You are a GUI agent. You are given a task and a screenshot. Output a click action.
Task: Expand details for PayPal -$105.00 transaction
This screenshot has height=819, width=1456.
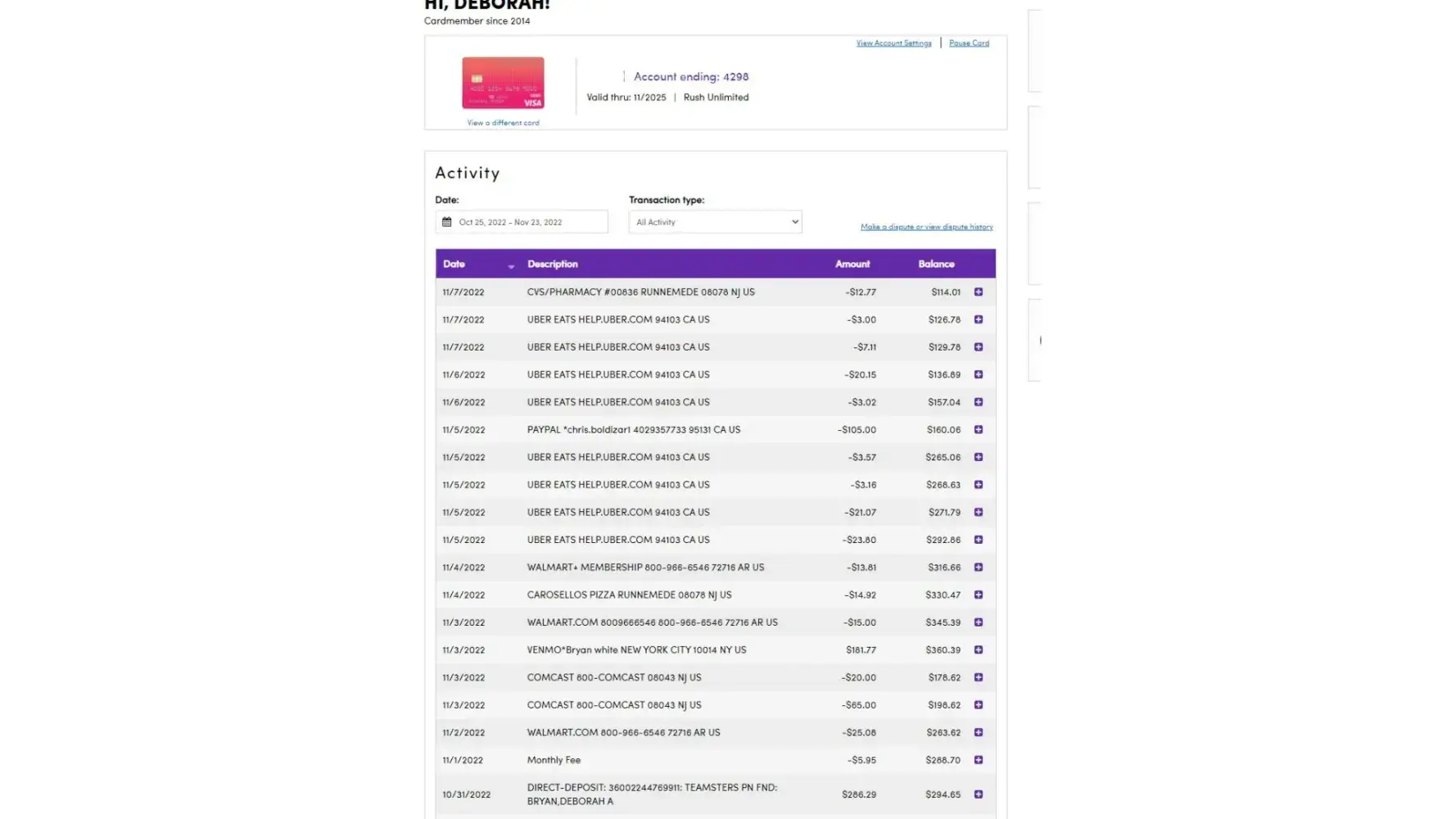coord(978,430)
